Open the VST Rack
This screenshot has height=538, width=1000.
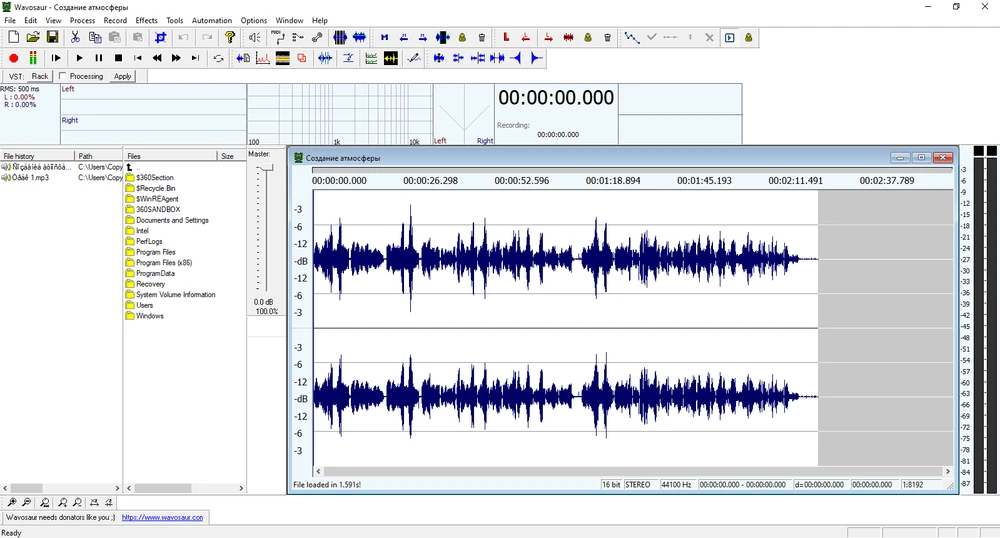(39, 76)
